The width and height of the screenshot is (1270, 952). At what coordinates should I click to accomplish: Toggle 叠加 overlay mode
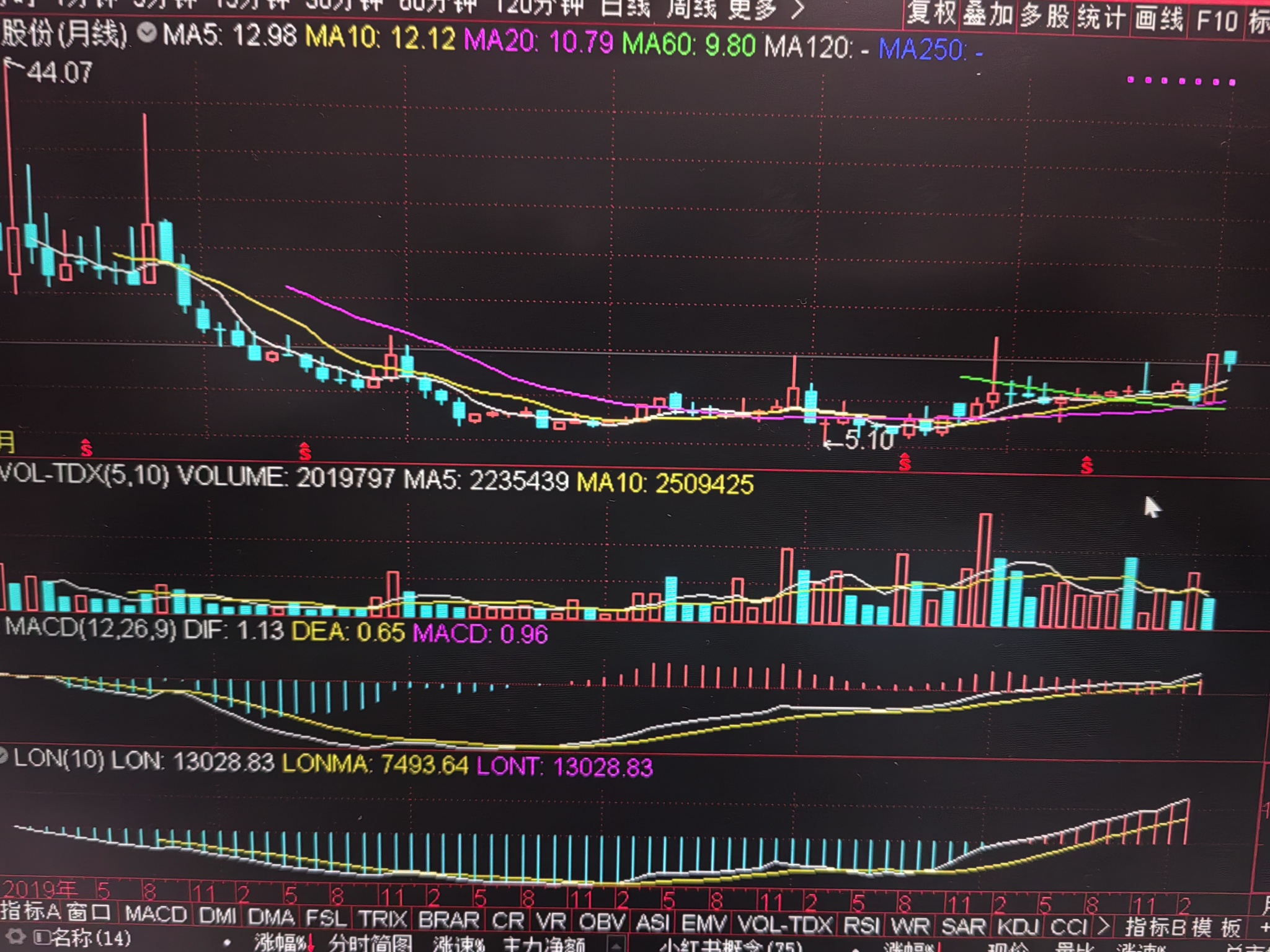tap(987, 15)
